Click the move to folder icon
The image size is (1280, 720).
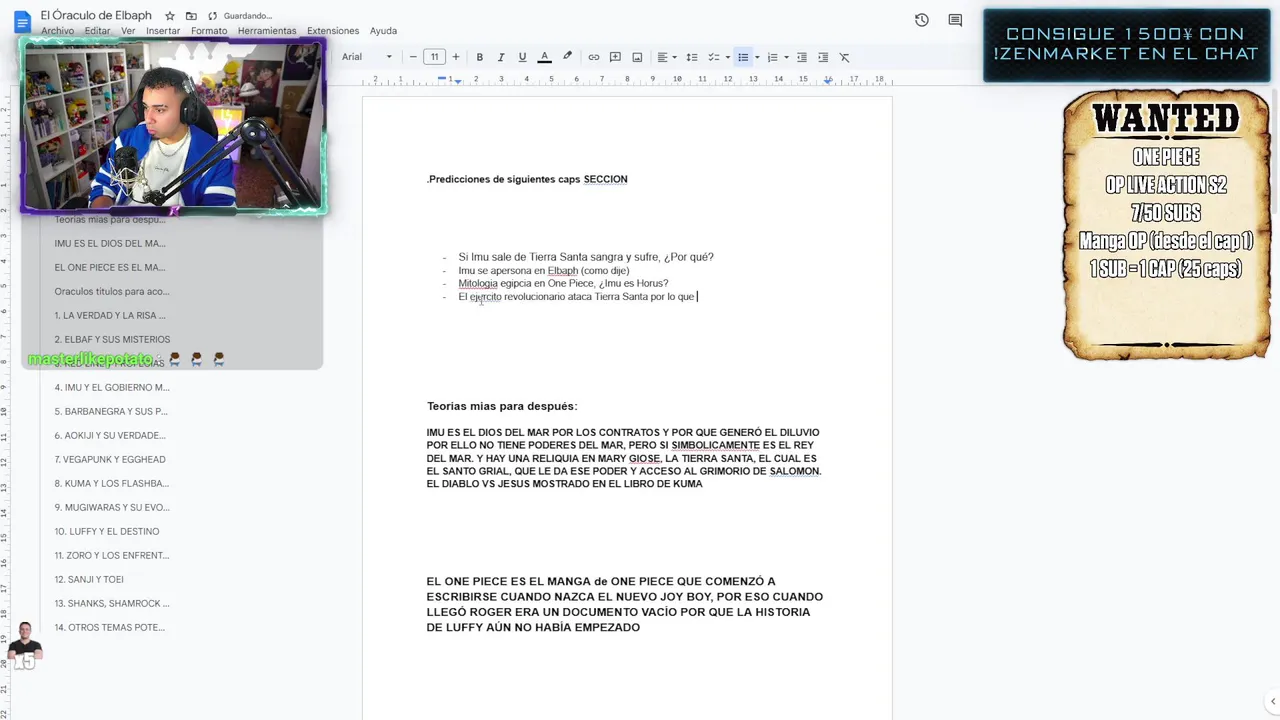tap(191, 16)
